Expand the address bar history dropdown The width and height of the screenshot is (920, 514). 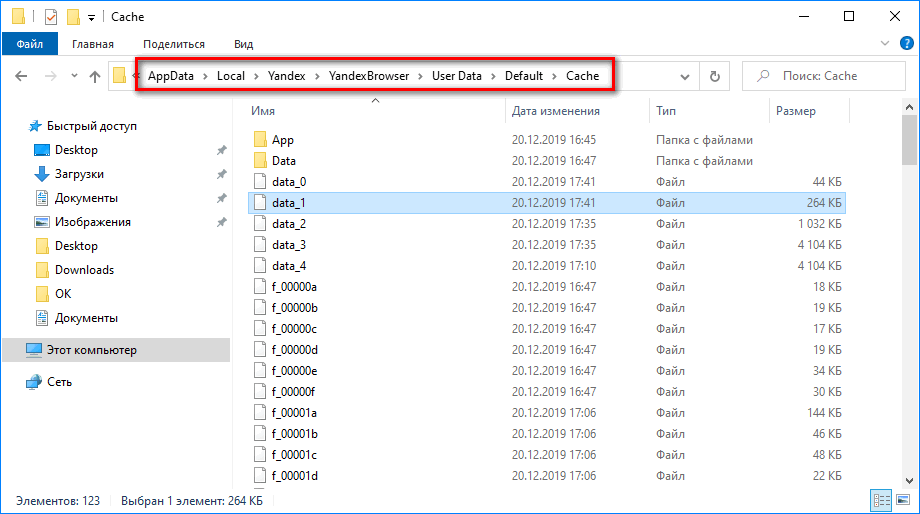[685, 76]
